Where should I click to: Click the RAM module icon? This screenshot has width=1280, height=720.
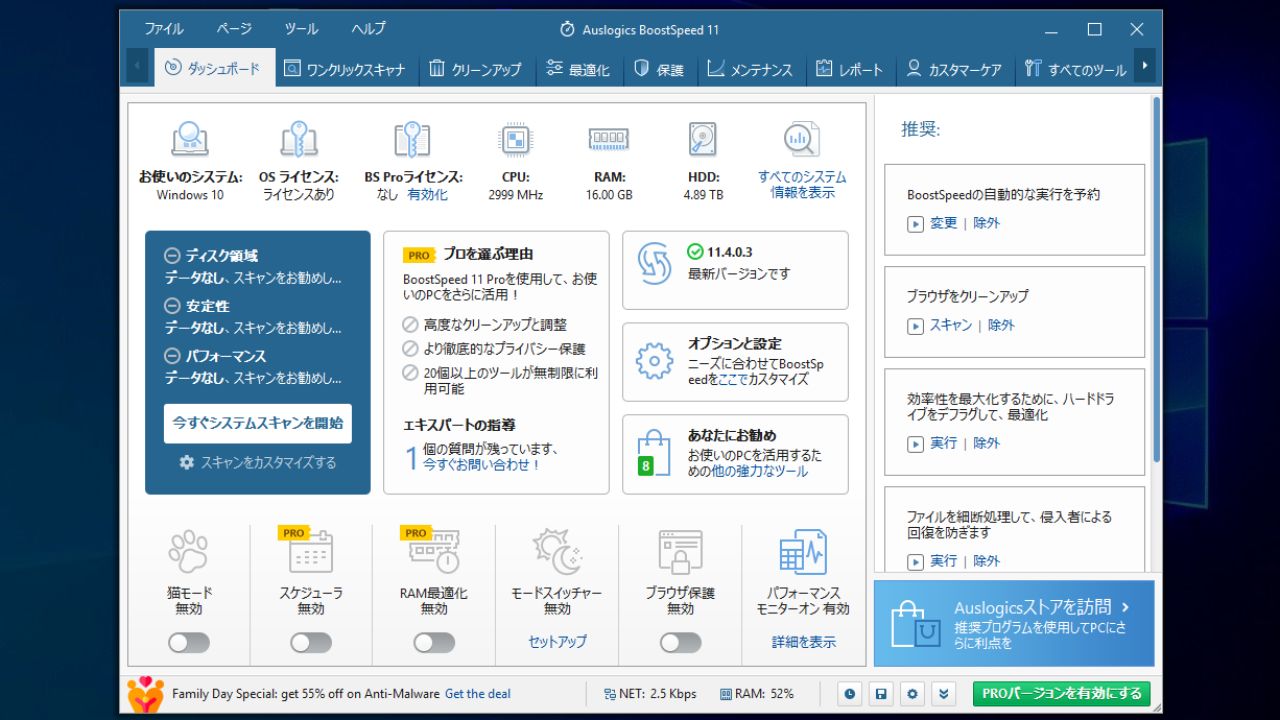(x=608, y=139)
